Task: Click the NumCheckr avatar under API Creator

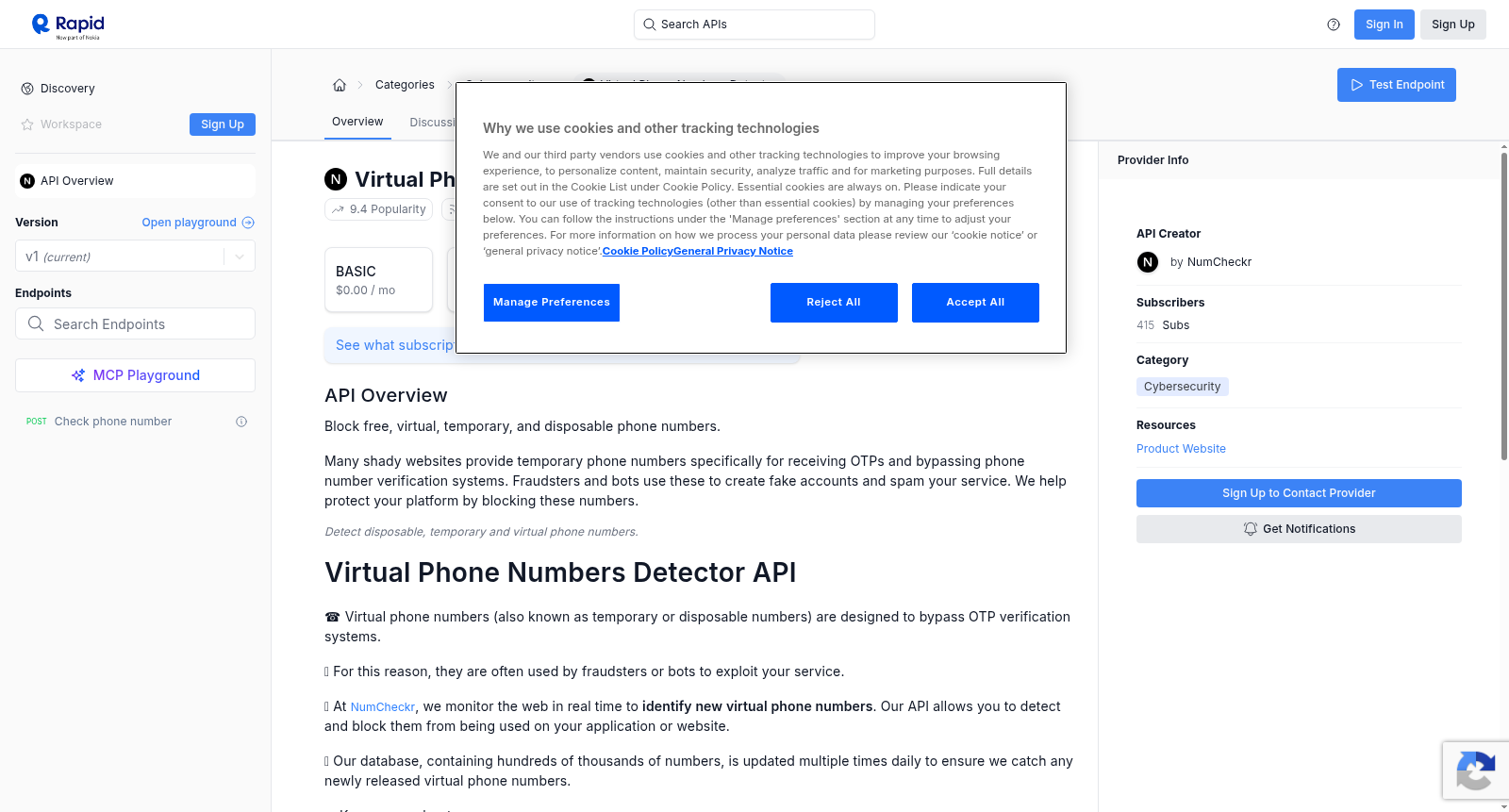Action: tap(1148, 262)
